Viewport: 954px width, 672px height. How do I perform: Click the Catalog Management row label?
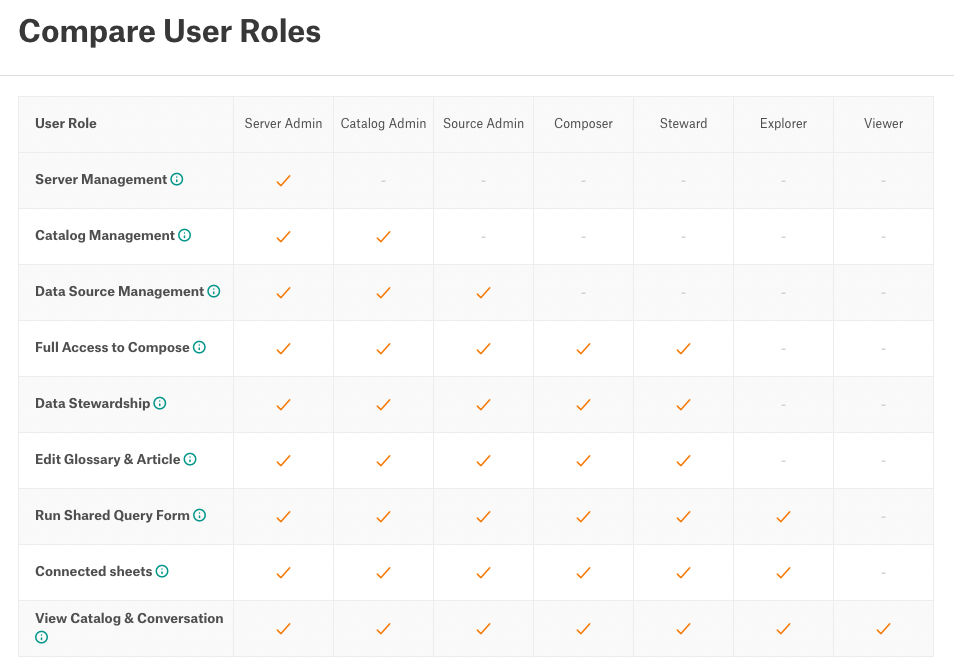point(105,235)
